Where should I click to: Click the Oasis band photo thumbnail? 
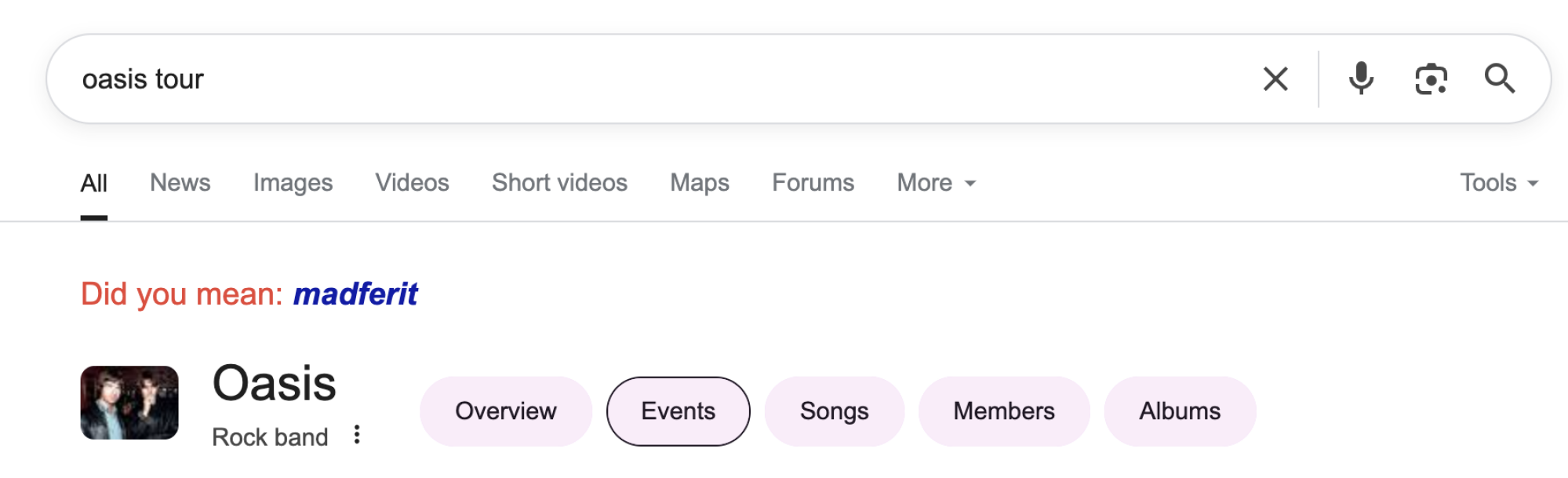(x=130, y=403)
